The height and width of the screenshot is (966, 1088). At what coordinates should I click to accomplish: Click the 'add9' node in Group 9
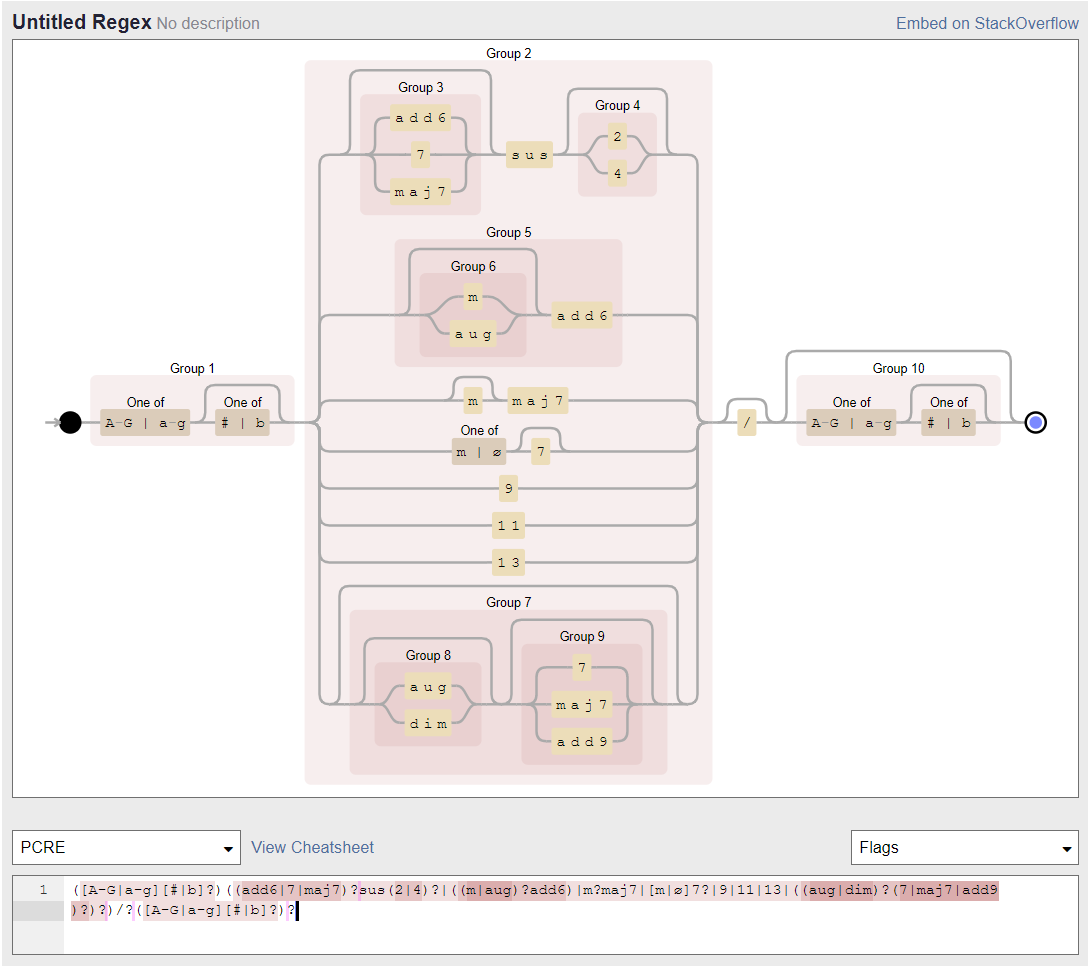(x=581, y=741)
